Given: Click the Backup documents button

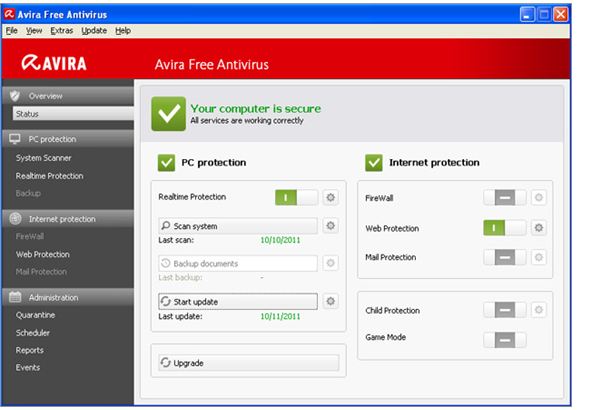Looking at the screenshot, I should point(238,263).
